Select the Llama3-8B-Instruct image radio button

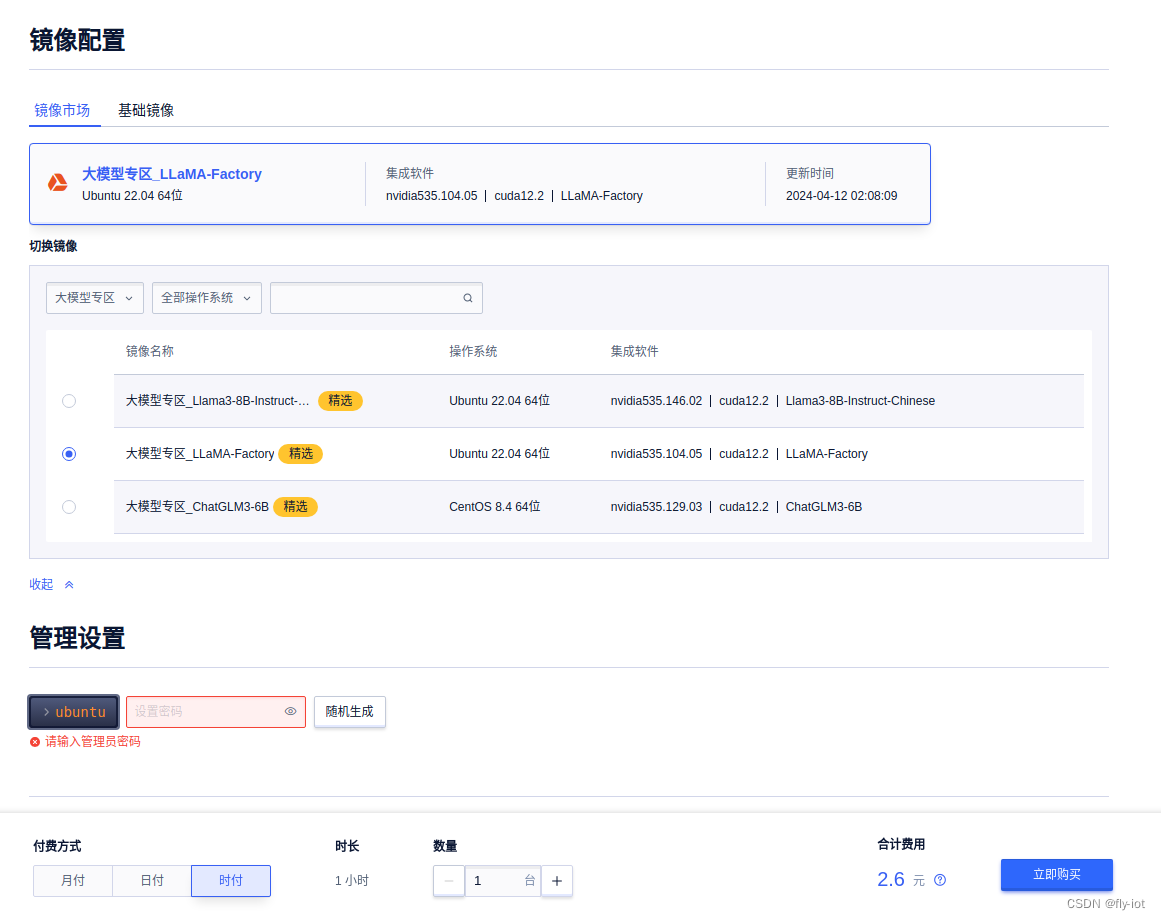[68, 400]
